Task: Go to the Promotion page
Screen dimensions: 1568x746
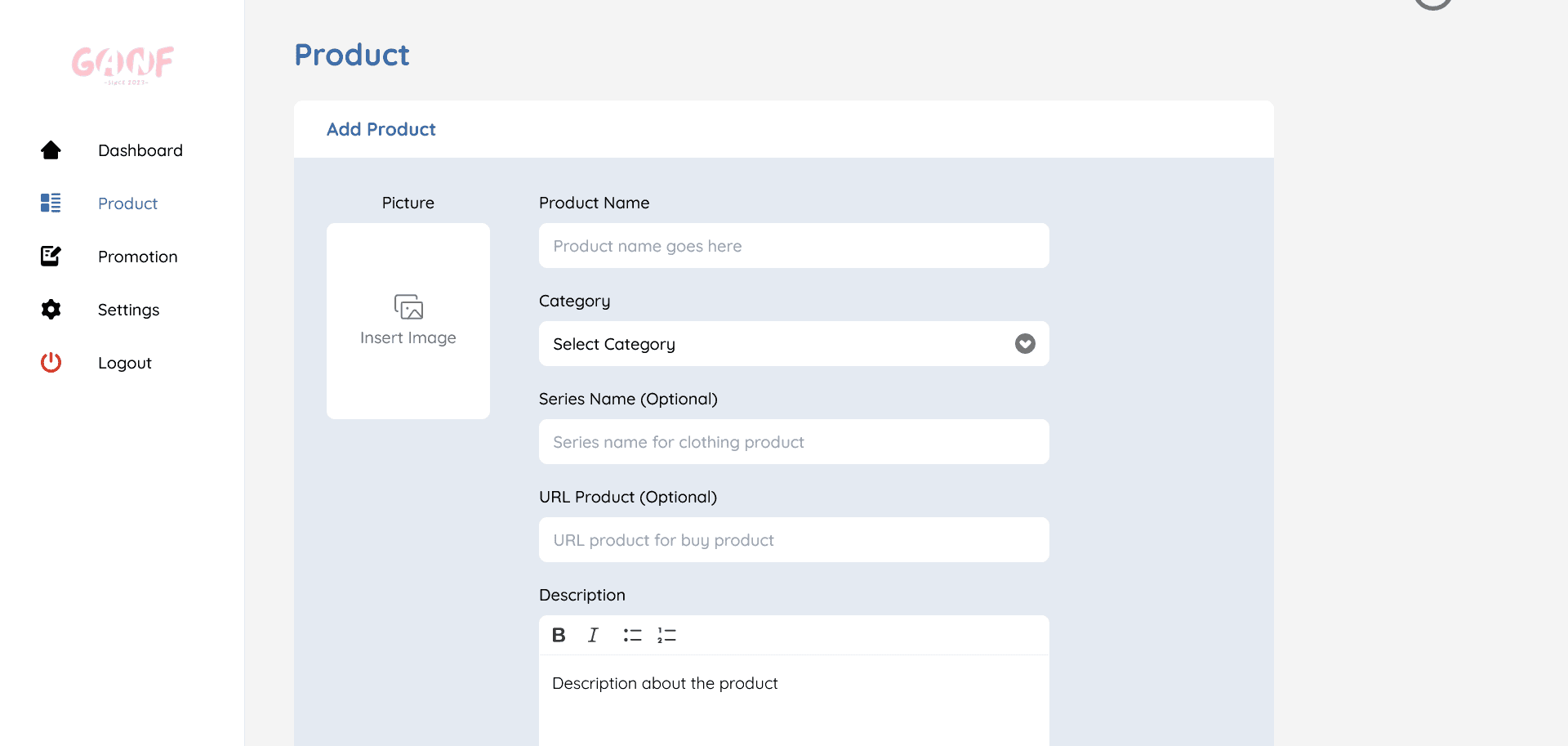Action: tap(137, 257)
